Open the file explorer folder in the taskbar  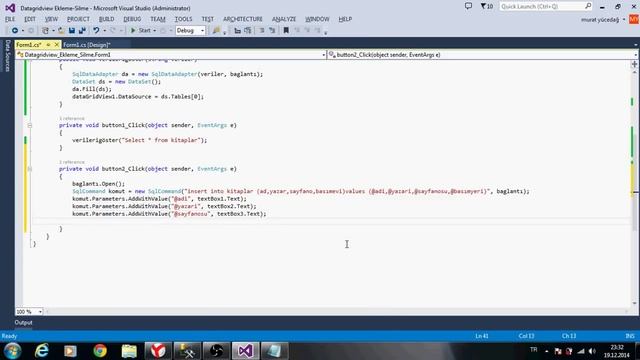129,351
